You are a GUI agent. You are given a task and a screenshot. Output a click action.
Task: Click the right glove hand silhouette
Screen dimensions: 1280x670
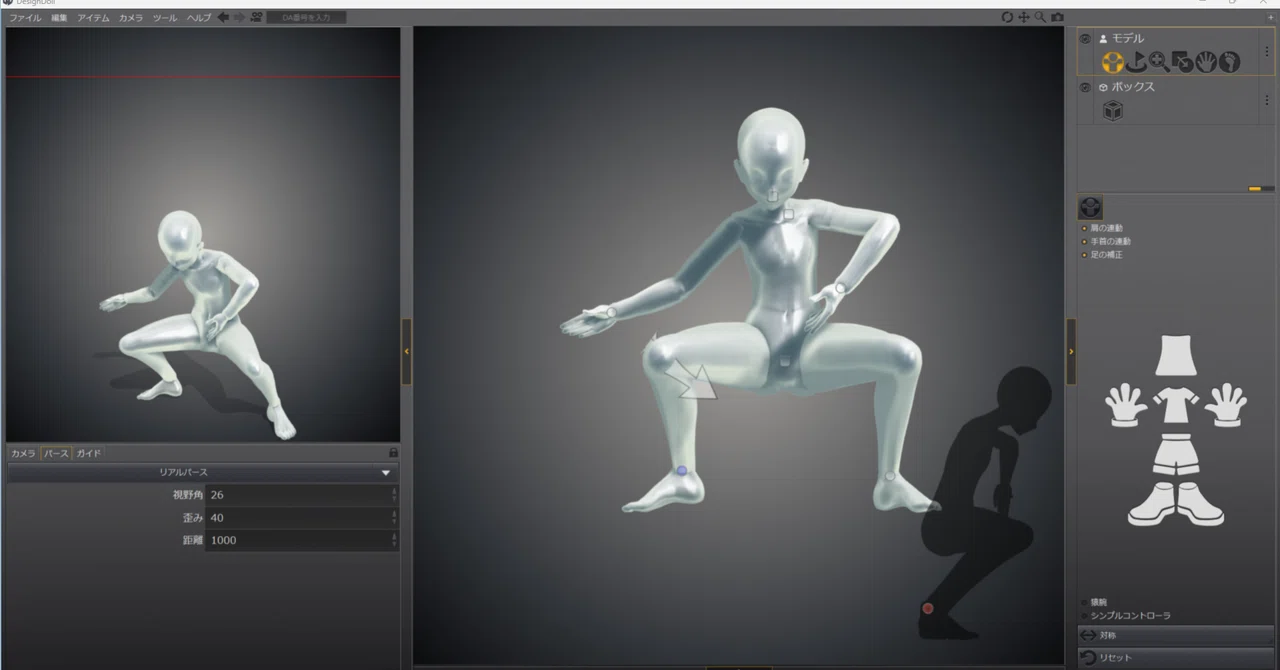tap(1226, 405)
